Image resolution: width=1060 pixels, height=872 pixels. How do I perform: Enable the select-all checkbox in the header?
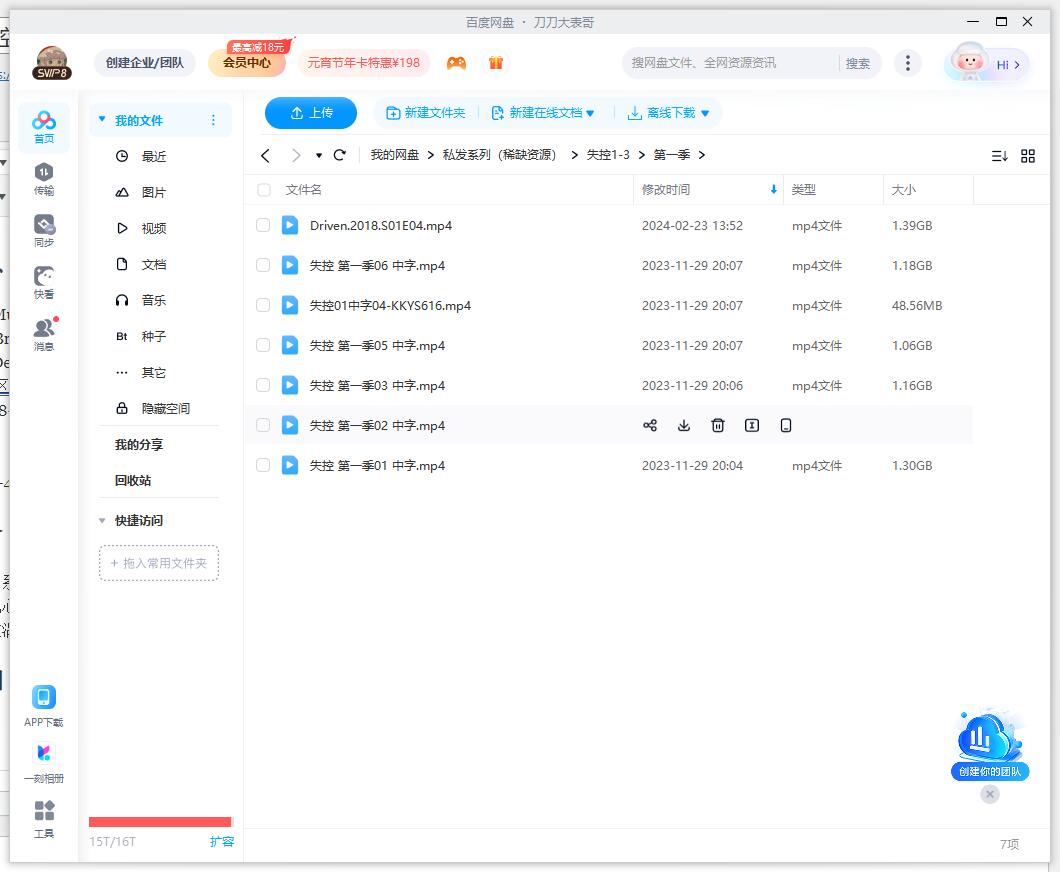point(262,189)
